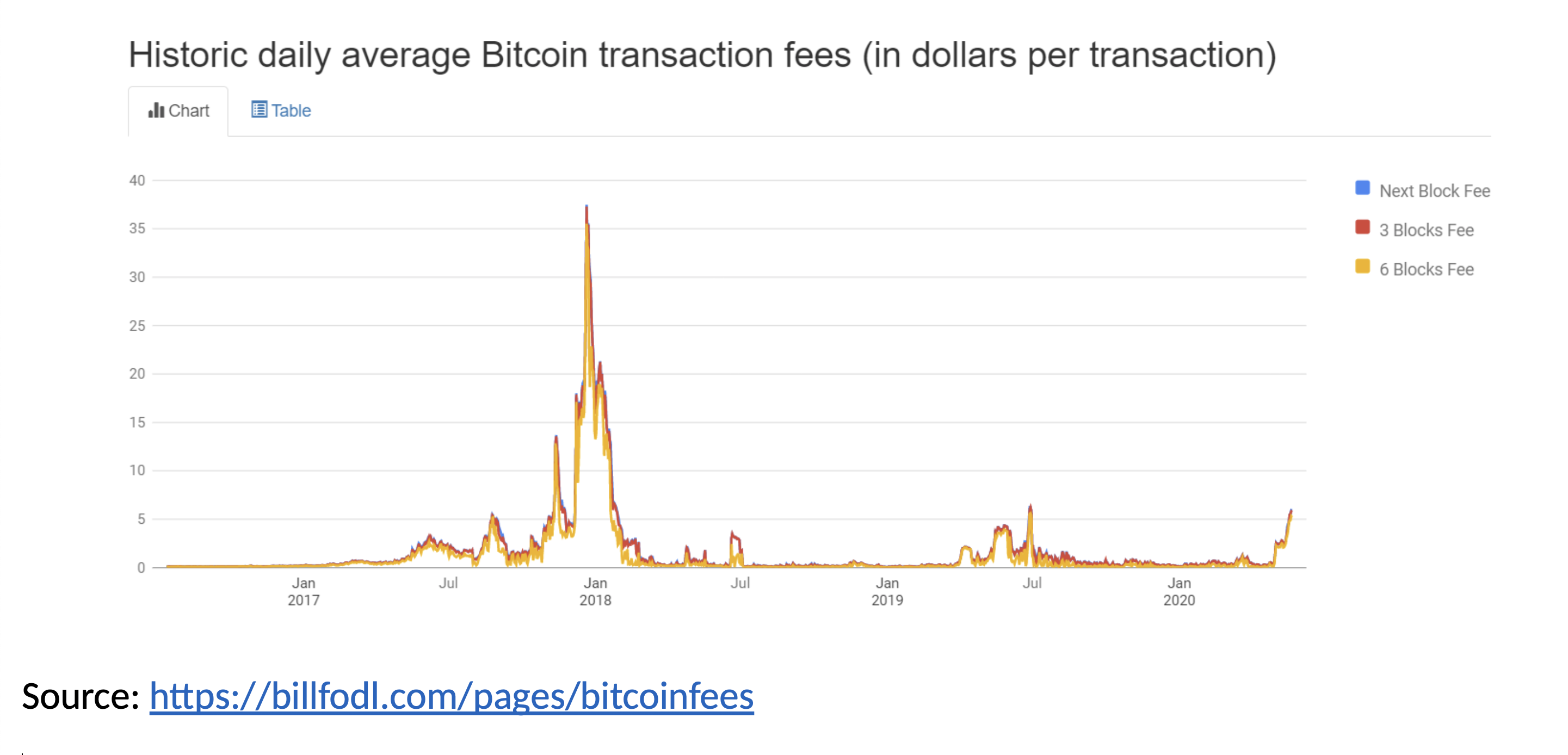Screen dimensions: 1568x755
Task: Toggle the 6 Blocks Fee legend label
Action: (1426, 269)
